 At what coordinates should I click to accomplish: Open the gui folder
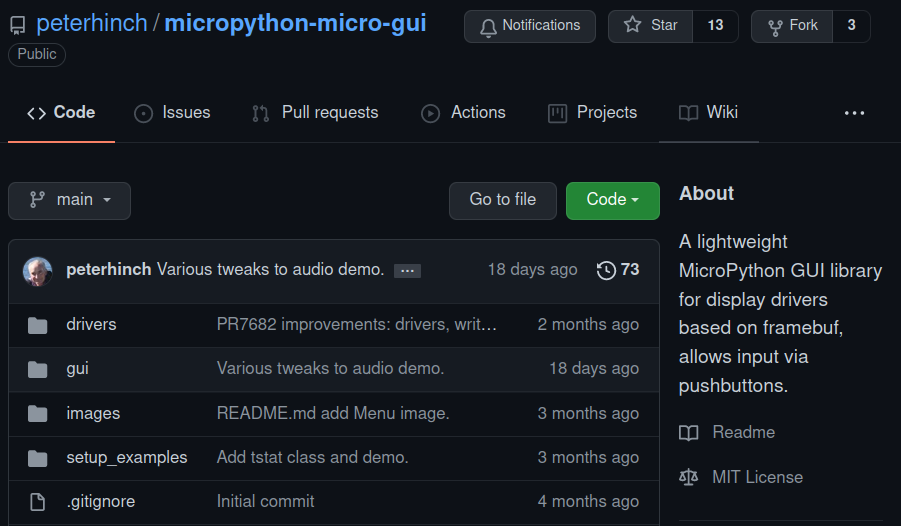[x=78, y=368]
